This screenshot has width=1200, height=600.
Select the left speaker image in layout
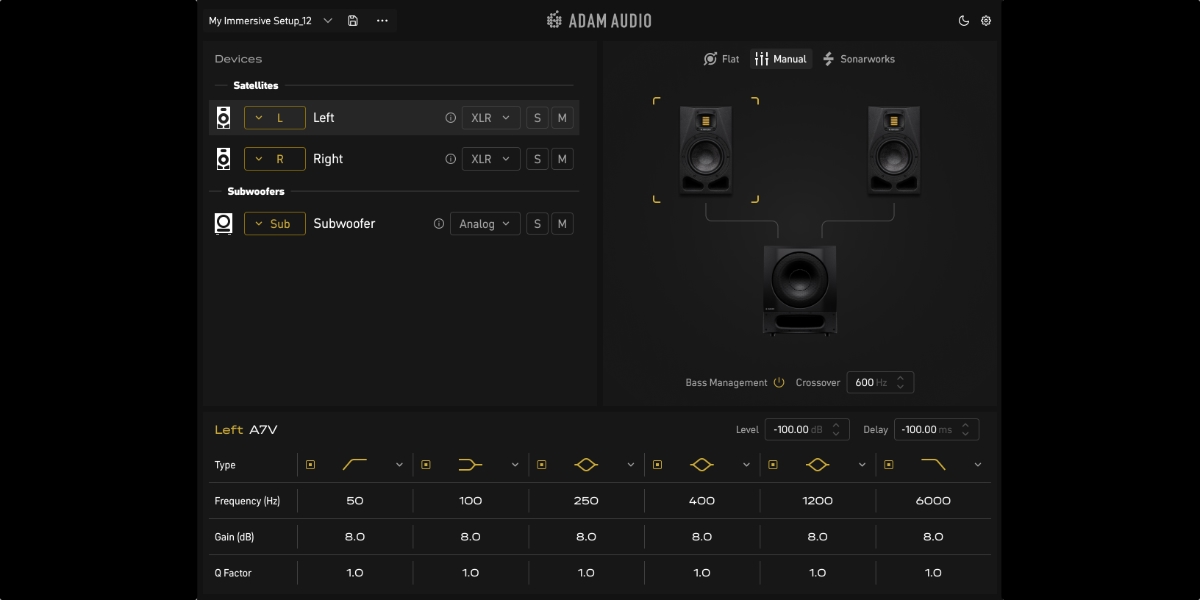(x=706, y=150)
